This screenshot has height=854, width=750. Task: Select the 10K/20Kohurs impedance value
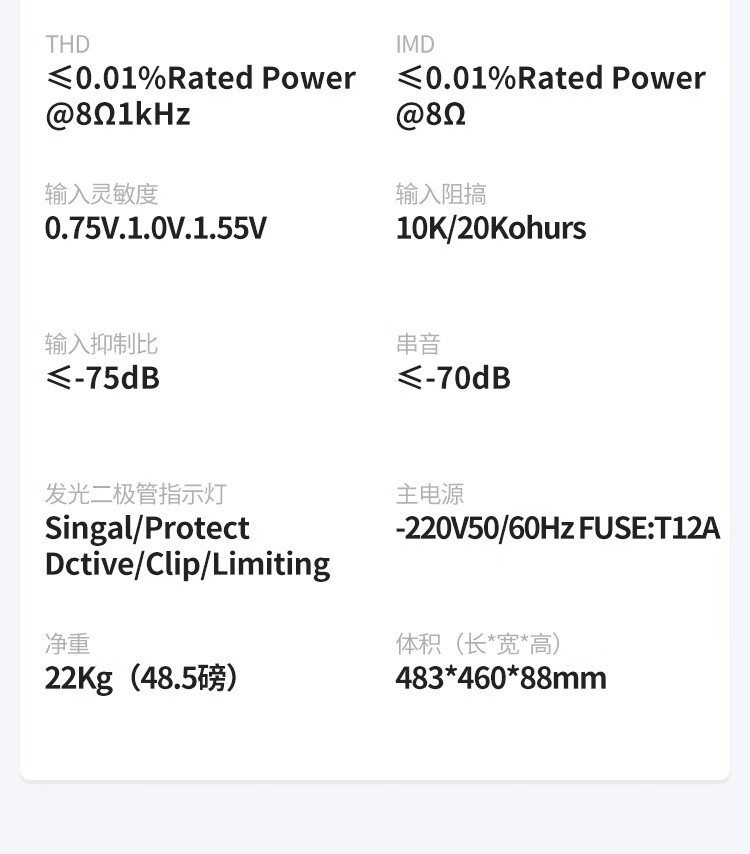(491, 228)
